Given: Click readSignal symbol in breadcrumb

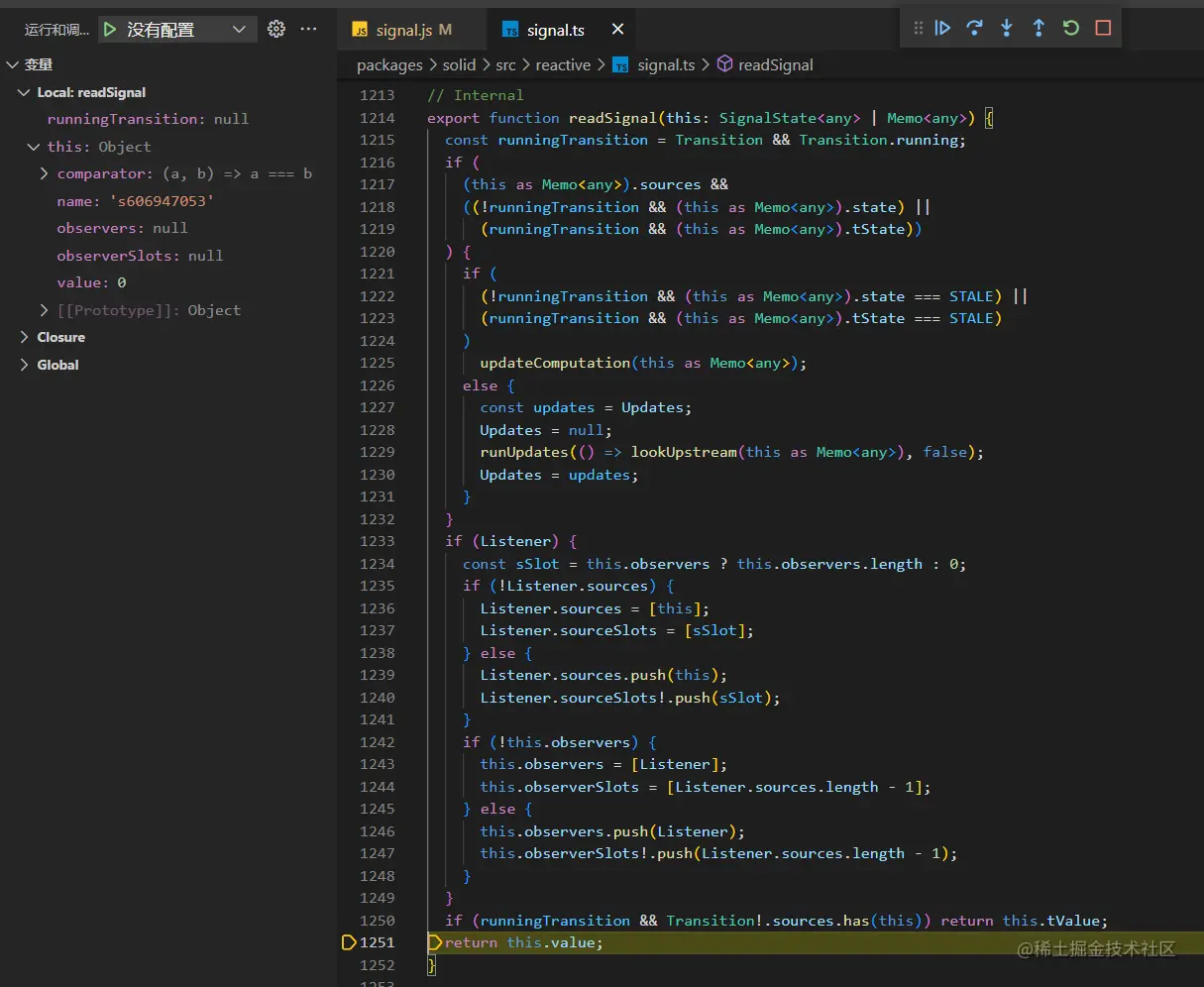Looking at the screenshot, I should coord(775,65).
